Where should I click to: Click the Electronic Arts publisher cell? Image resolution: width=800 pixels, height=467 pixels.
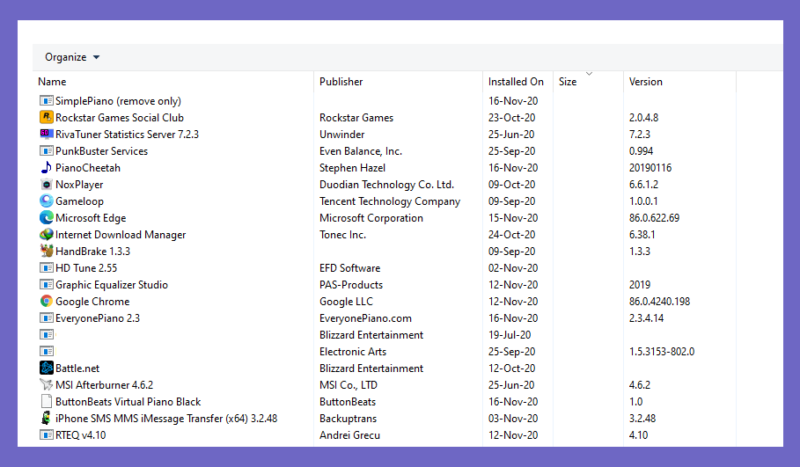coord(353,352)
